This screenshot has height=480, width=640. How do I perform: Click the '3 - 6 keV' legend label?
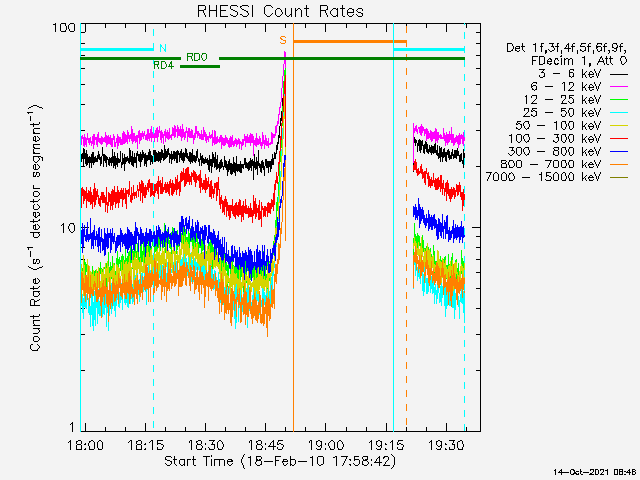click(569, 74)
